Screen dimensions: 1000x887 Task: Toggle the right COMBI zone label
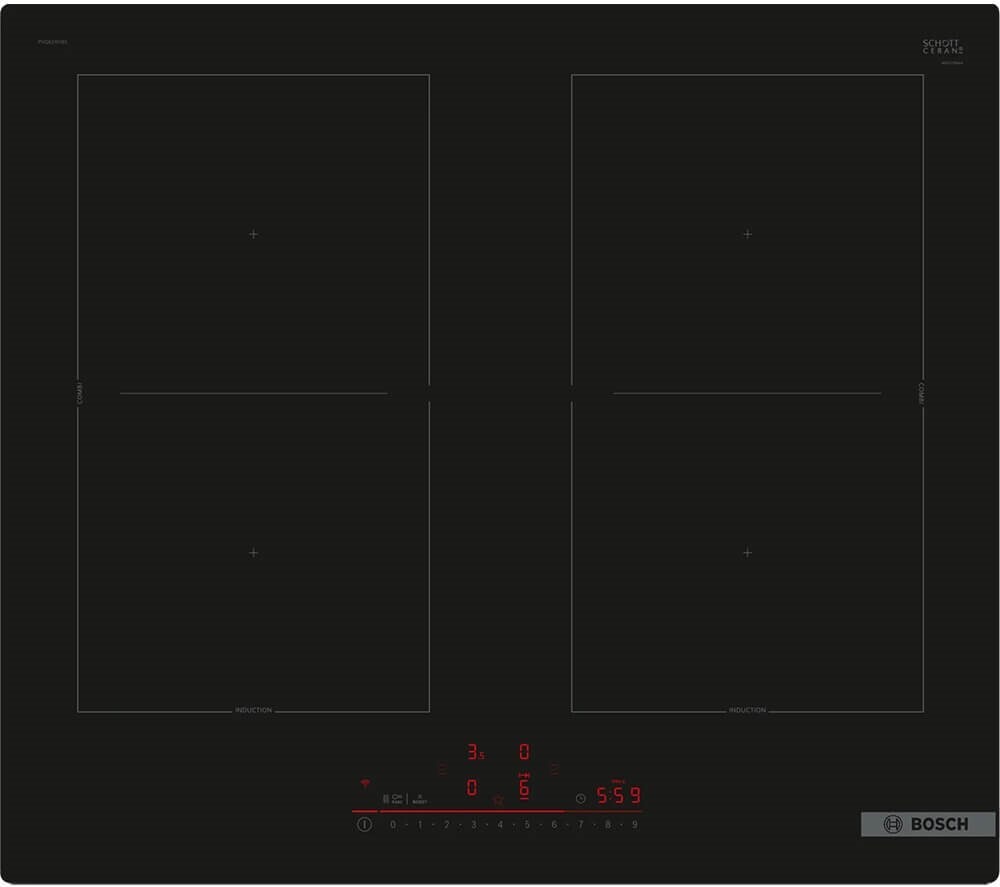921,393
